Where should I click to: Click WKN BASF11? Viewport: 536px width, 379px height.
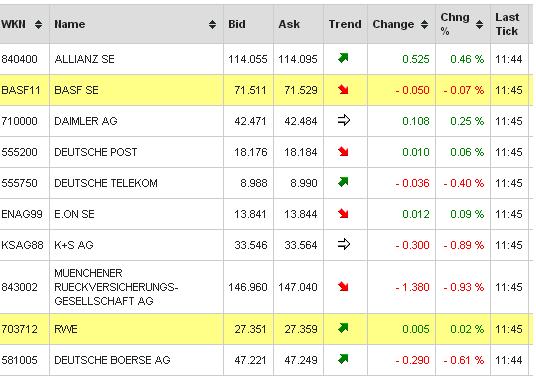click(21, 90)
